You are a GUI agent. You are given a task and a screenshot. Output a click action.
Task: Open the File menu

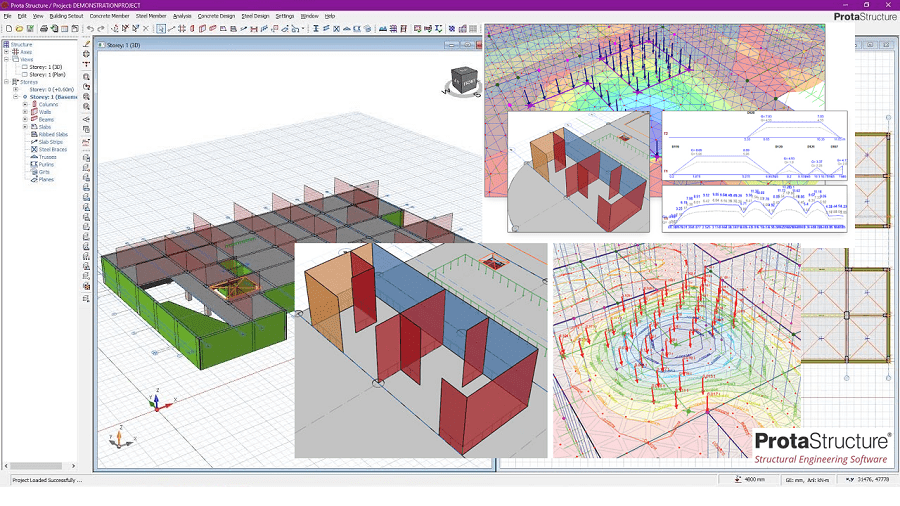pyautogui.click(x=7, y=16)
